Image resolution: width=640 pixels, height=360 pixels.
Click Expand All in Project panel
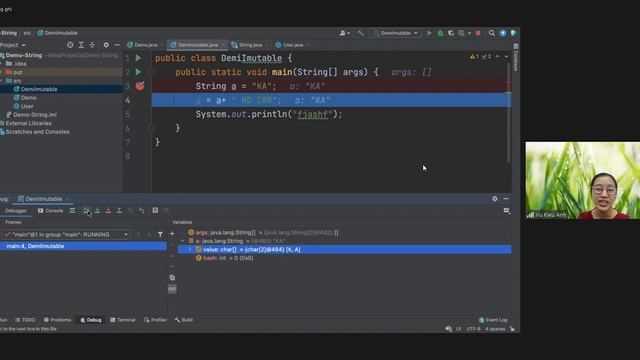(81, 45)
